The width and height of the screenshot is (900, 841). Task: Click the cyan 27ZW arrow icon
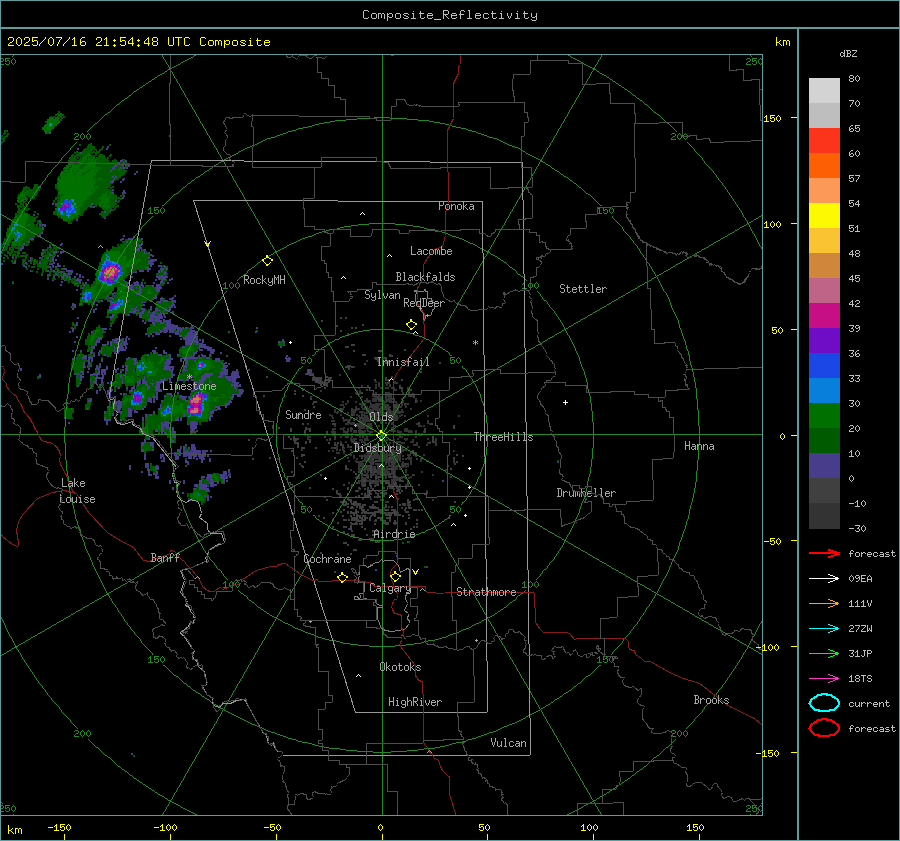click(824, 629)
